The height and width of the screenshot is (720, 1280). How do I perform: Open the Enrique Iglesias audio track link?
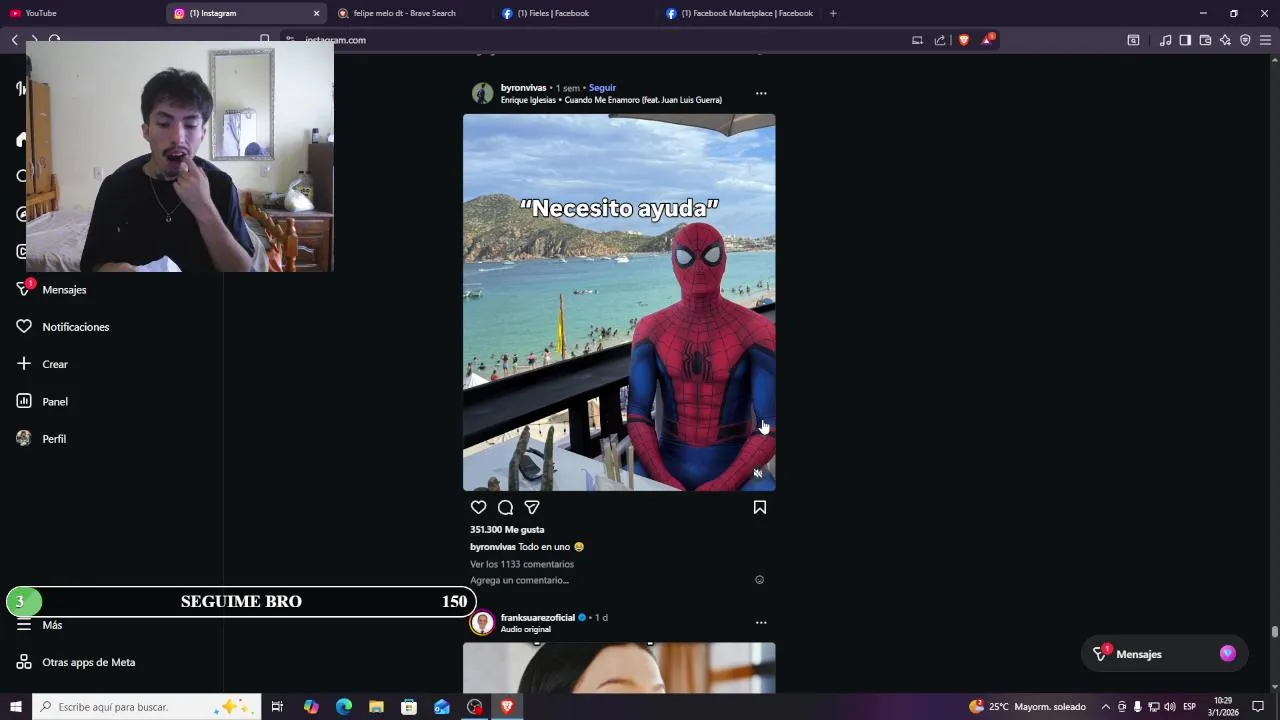click(x=611, y=100)
